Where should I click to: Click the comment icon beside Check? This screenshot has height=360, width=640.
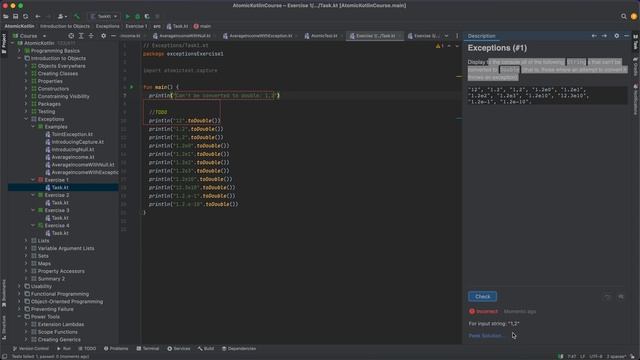click(621, 297)
